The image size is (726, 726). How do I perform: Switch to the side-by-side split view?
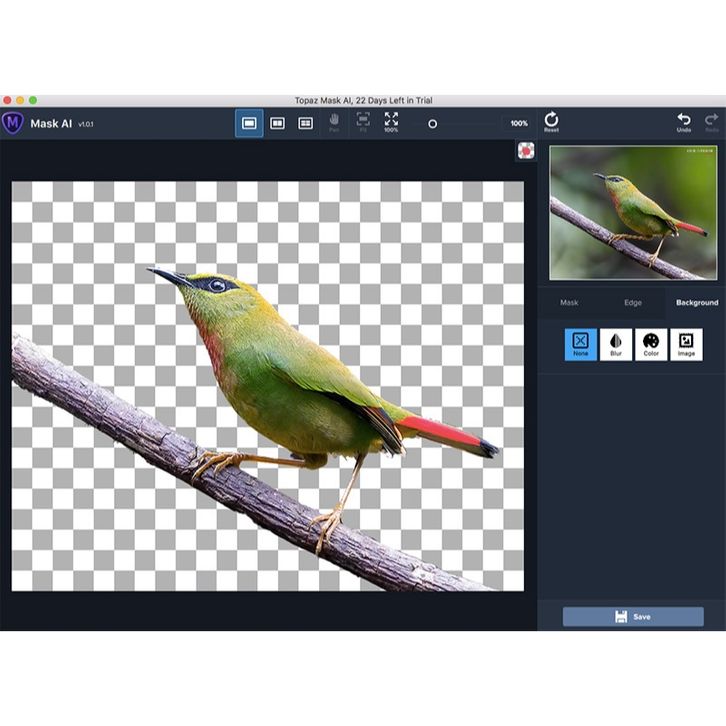tap(278, 123)
